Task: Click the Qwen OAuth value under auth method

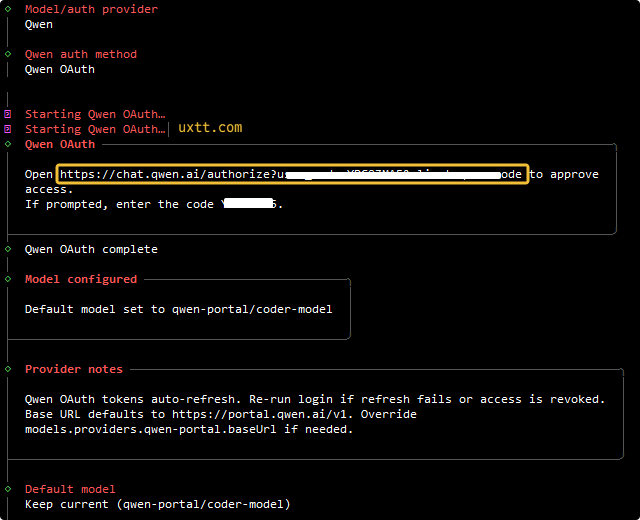Action: (x=60, y=69)
